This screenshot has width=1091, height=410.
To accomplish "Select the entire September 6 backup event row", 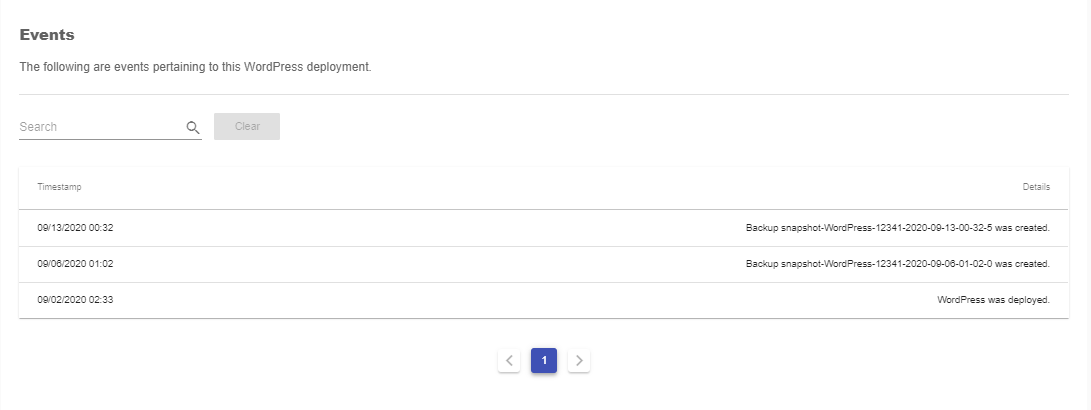I will [543, 265].
